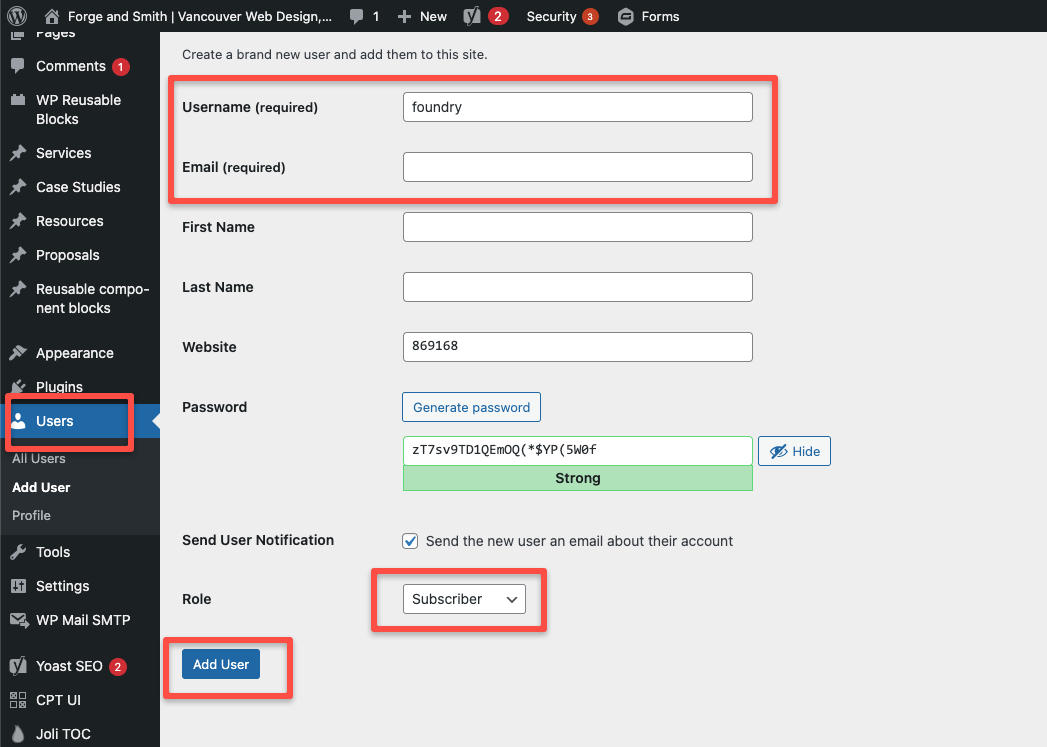
Task: Click the WordPress logo icon
Action: [17, 16]
